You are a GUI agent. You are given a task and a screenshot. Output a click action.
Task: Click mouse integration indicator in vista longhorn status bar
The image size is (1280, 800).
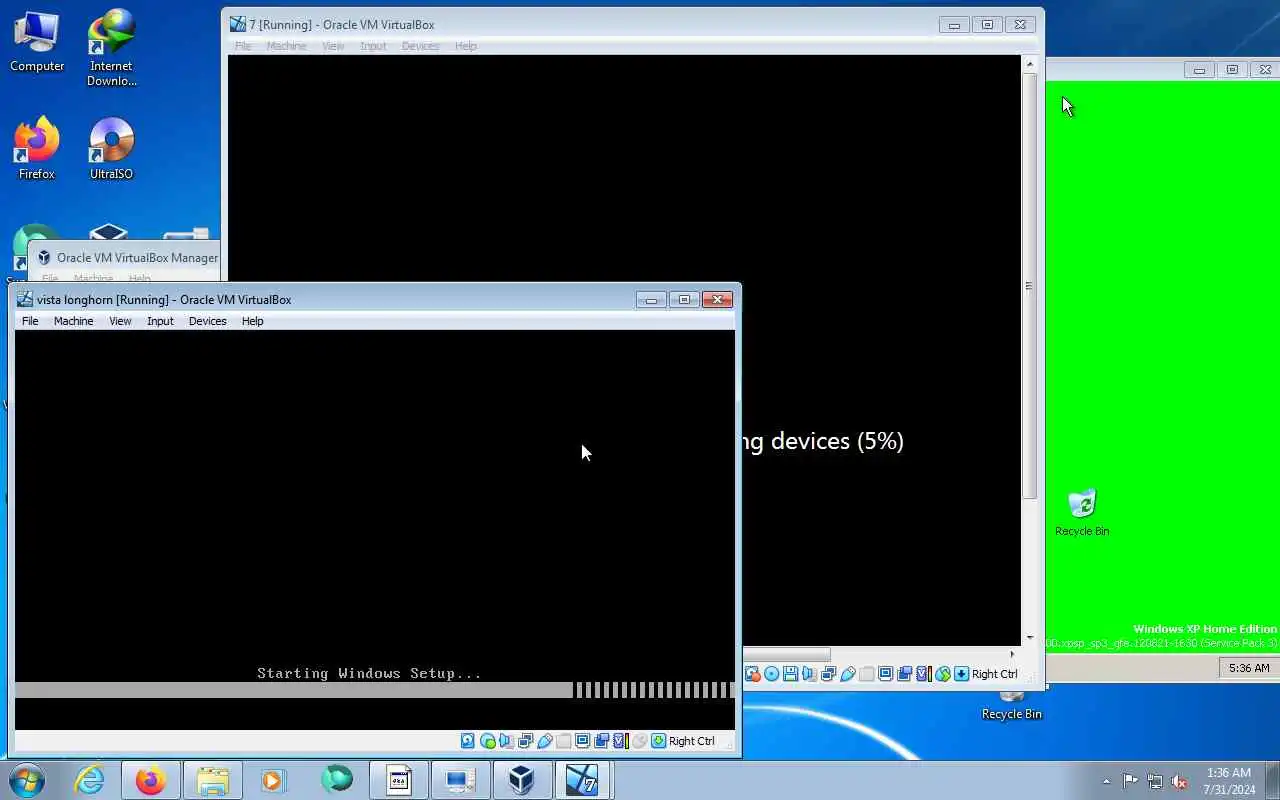639,741
